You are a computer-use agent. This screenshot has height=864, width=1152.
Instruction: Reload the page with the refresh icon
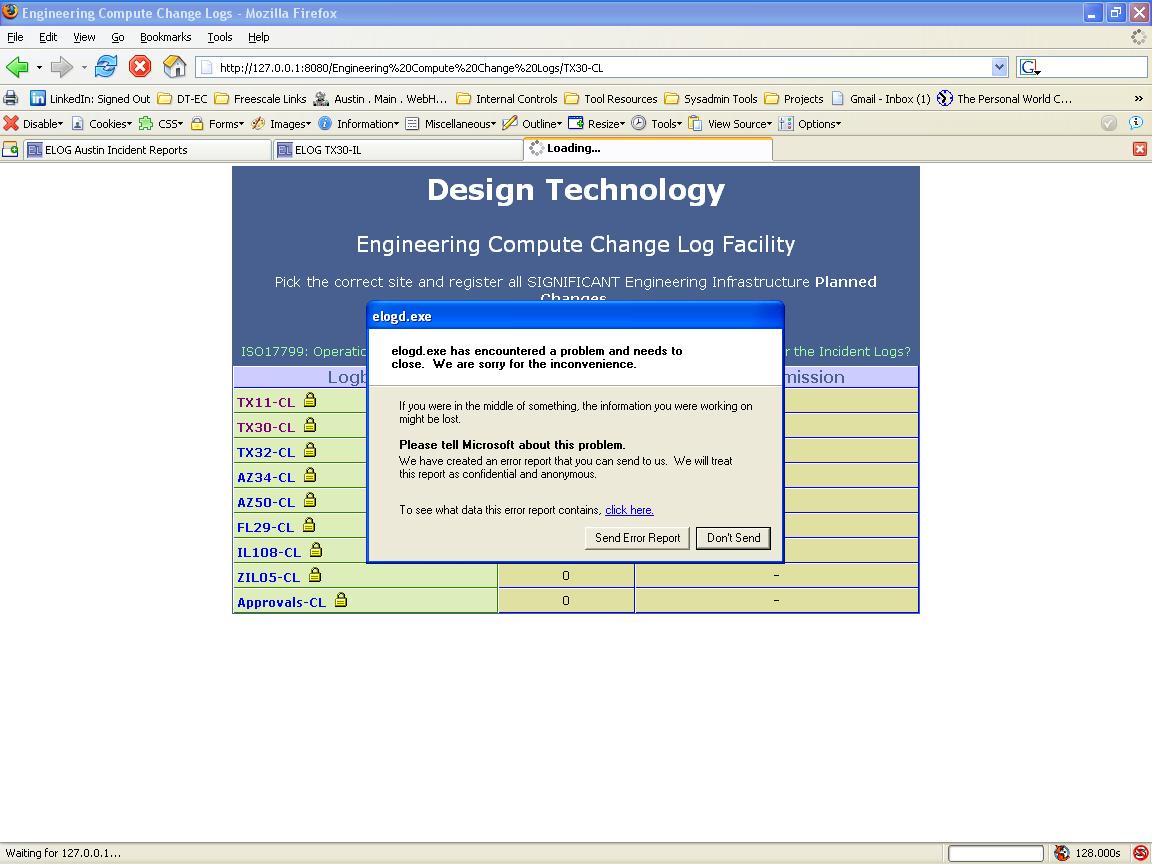106,67
